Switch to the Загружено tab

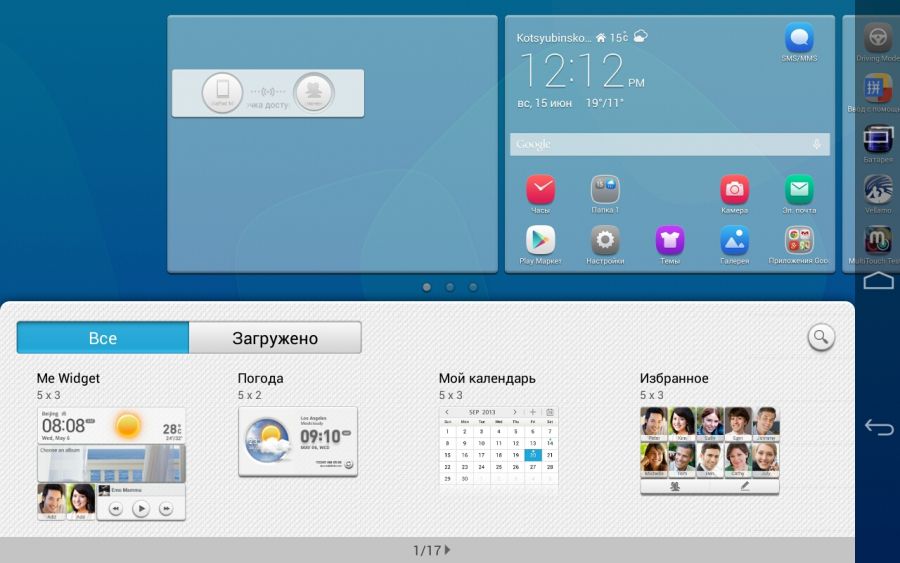tap(275, 338)
